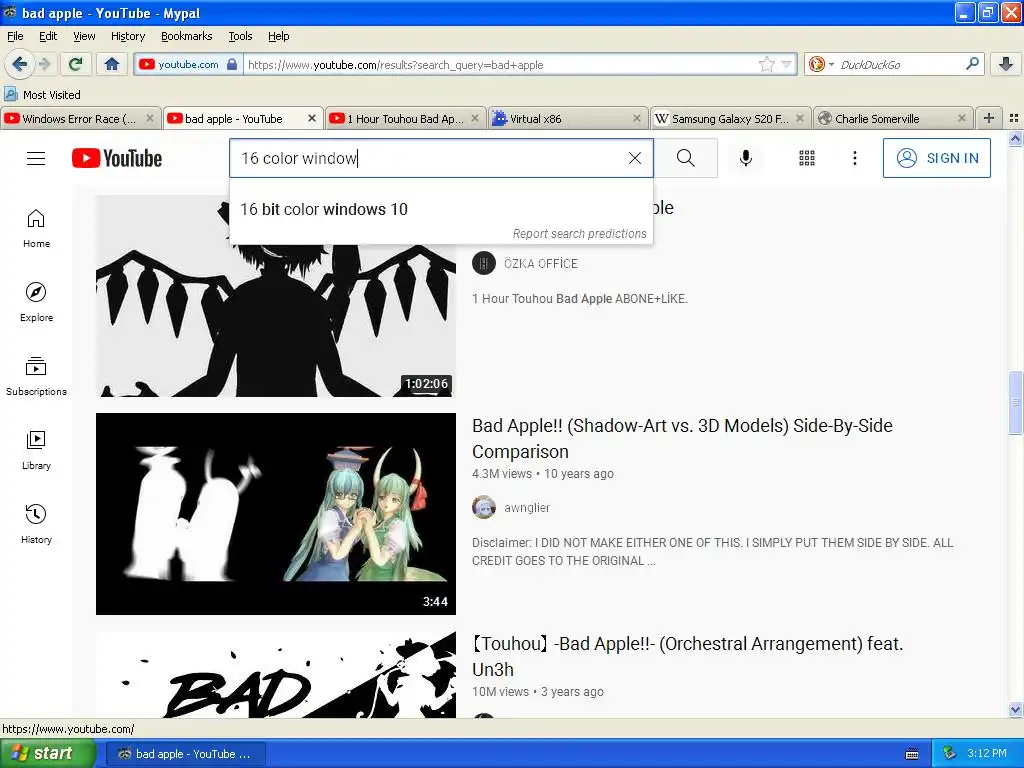Open the Orchestral Arrangement video thumbnail

[276, 675]
